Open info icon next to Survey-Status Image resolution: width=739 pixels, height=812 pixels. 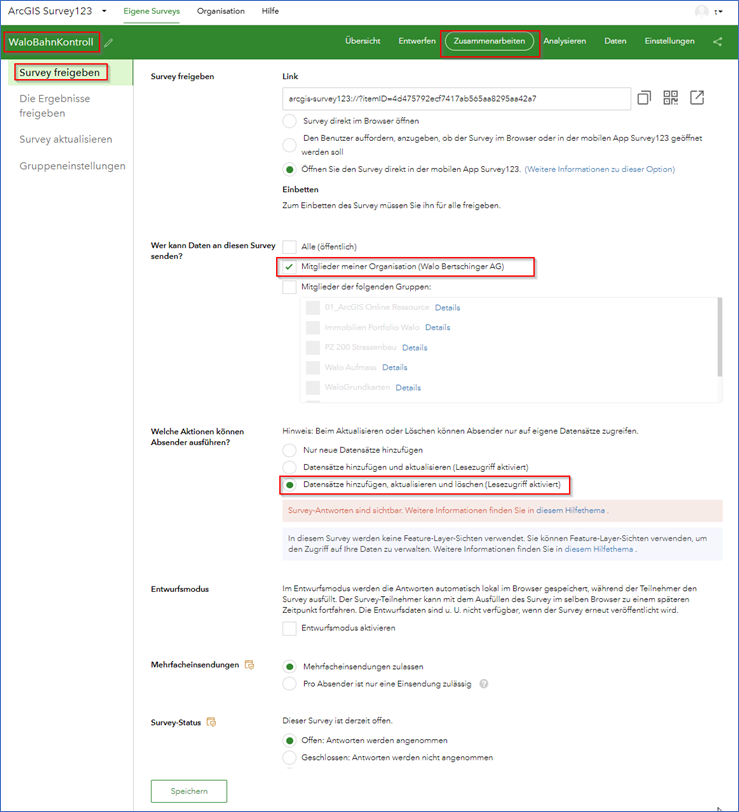(211, 722)
